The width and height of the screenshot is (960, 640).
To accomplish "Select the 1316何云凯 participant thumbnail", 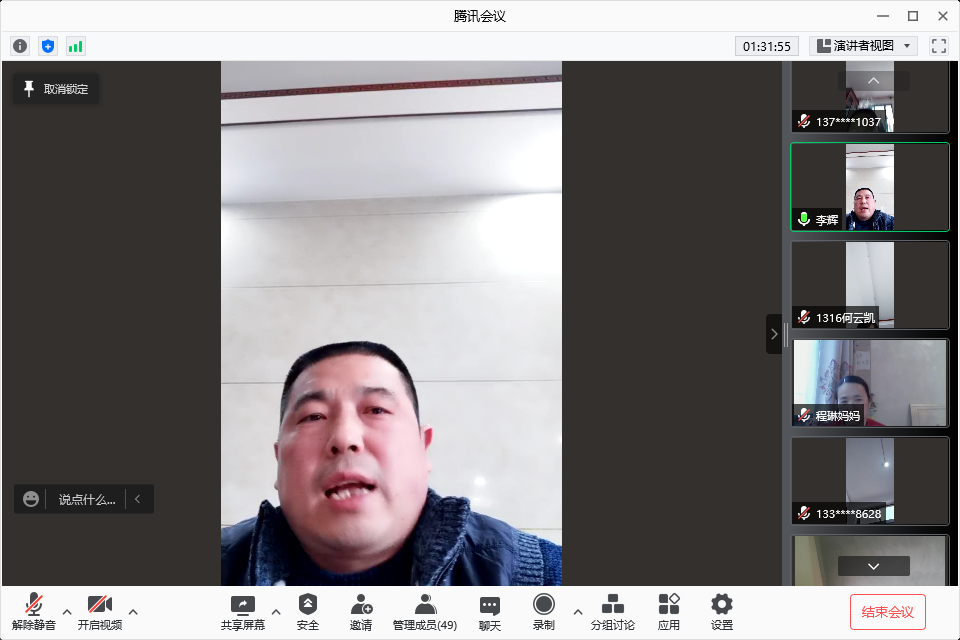I will (x=870, y=285).
